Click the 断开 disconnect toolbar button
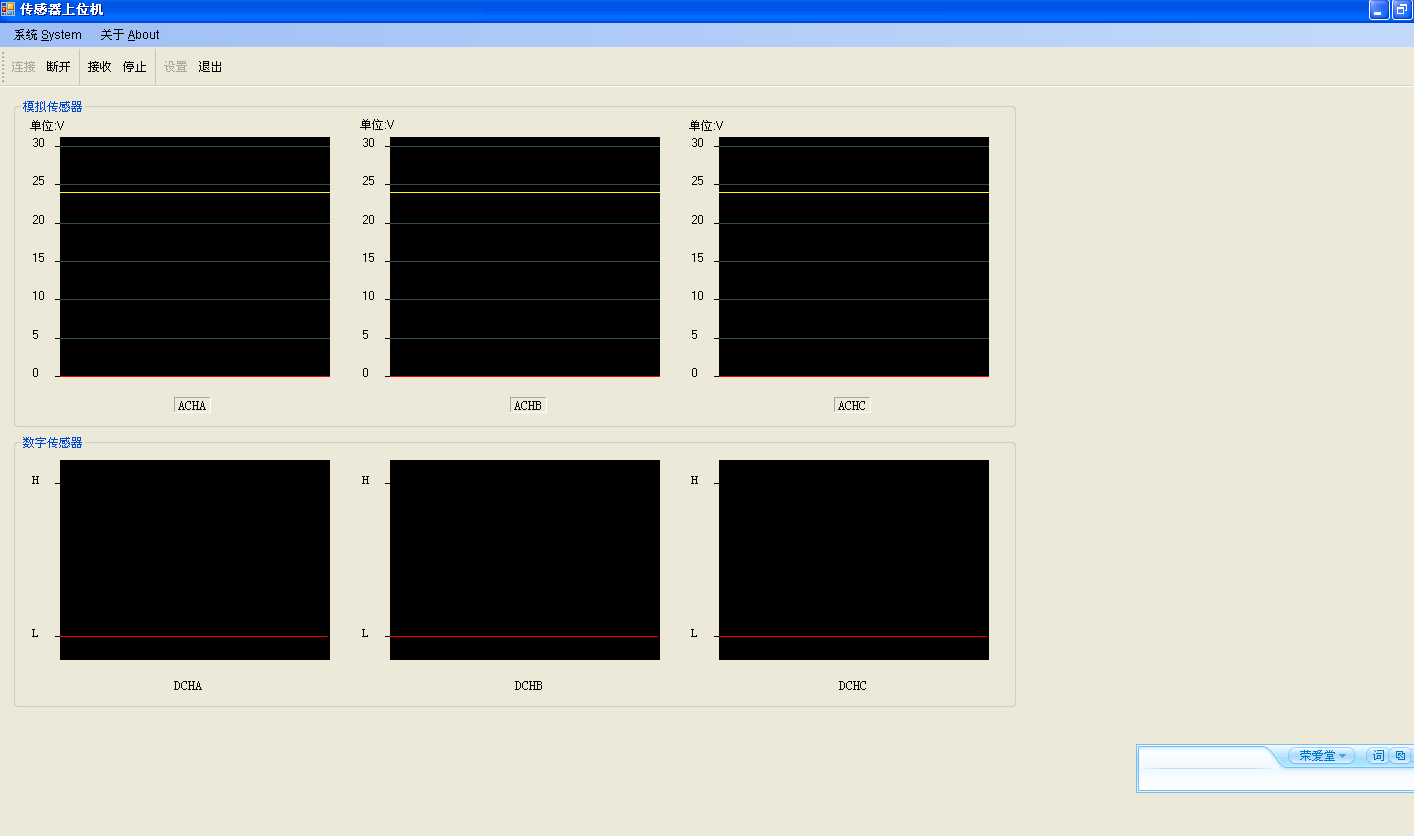 click(x=59, y=67)
